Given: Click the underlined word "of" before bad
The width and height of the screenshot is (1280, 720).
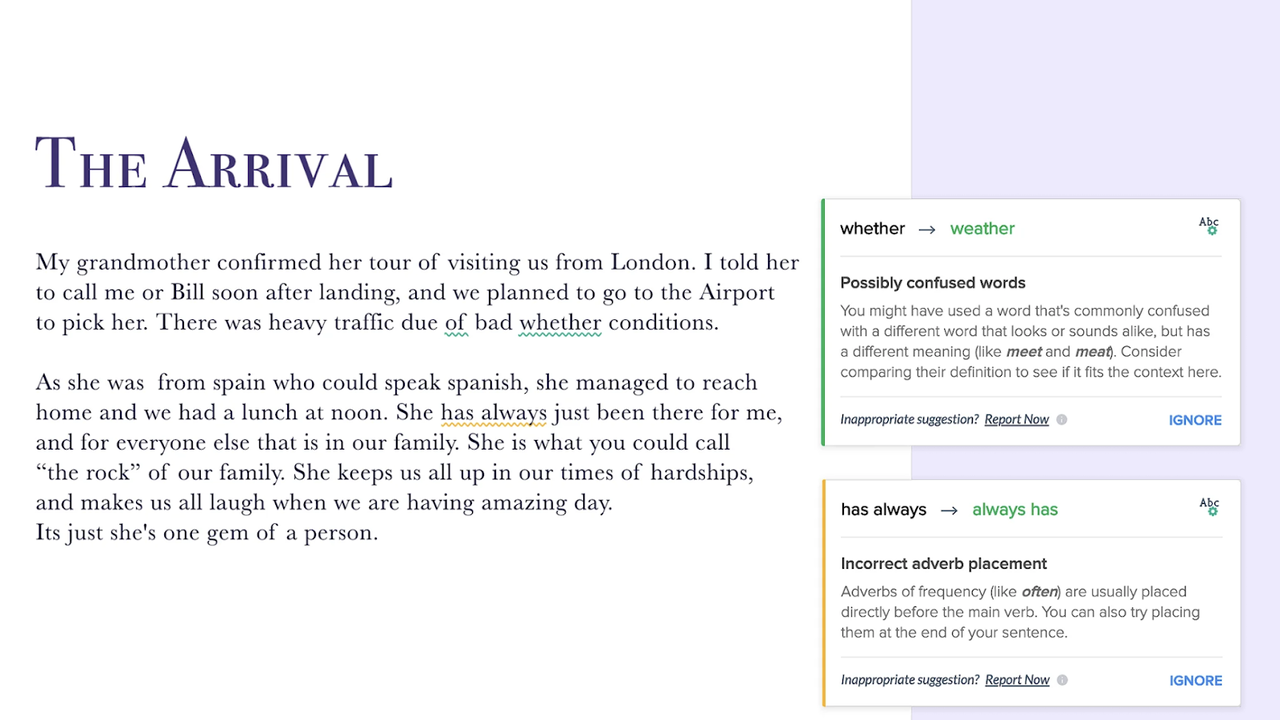Looking at the screenshot, I should 456,323.
